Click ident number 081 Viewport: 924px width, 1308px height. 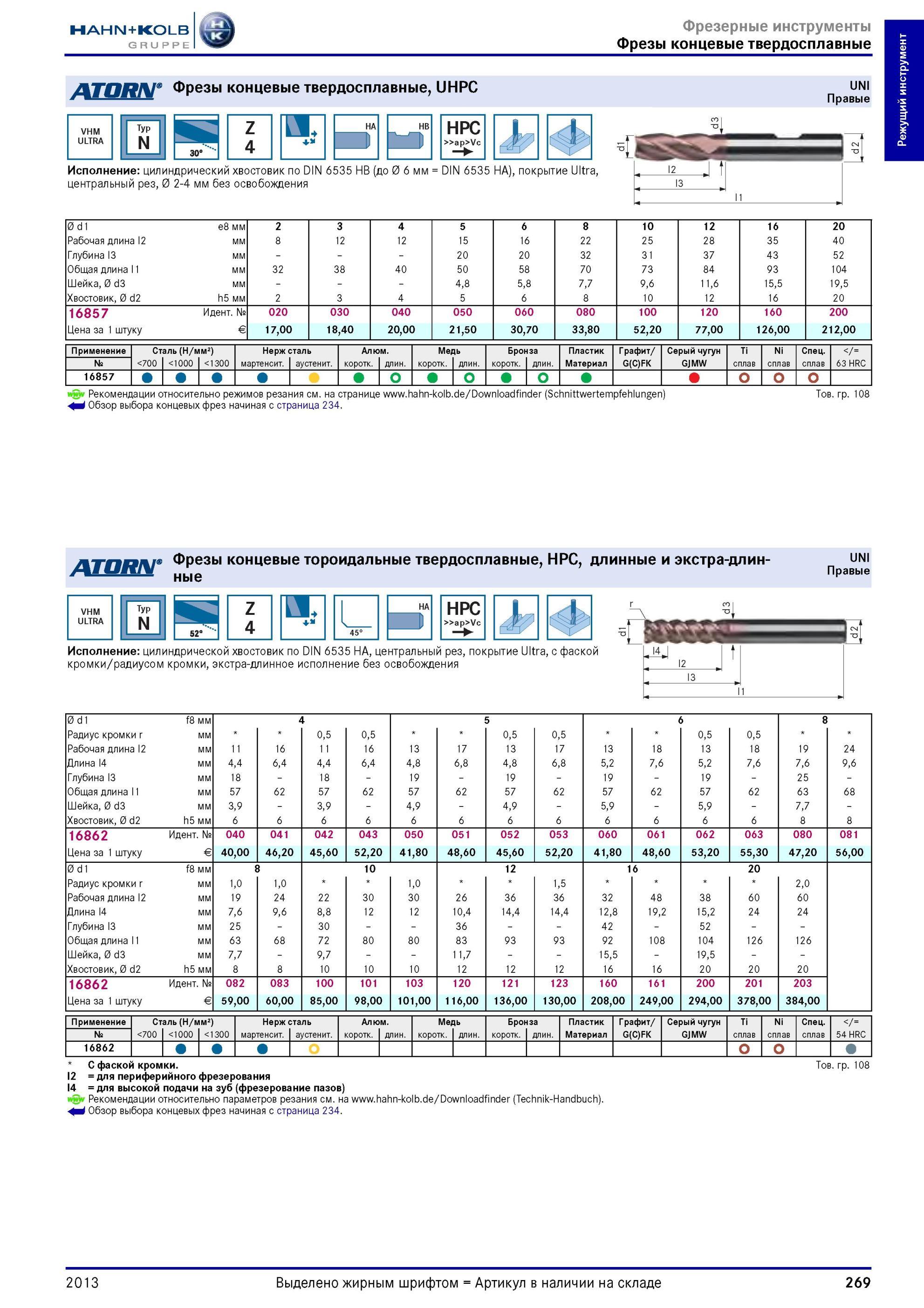[x=849, y=834]
